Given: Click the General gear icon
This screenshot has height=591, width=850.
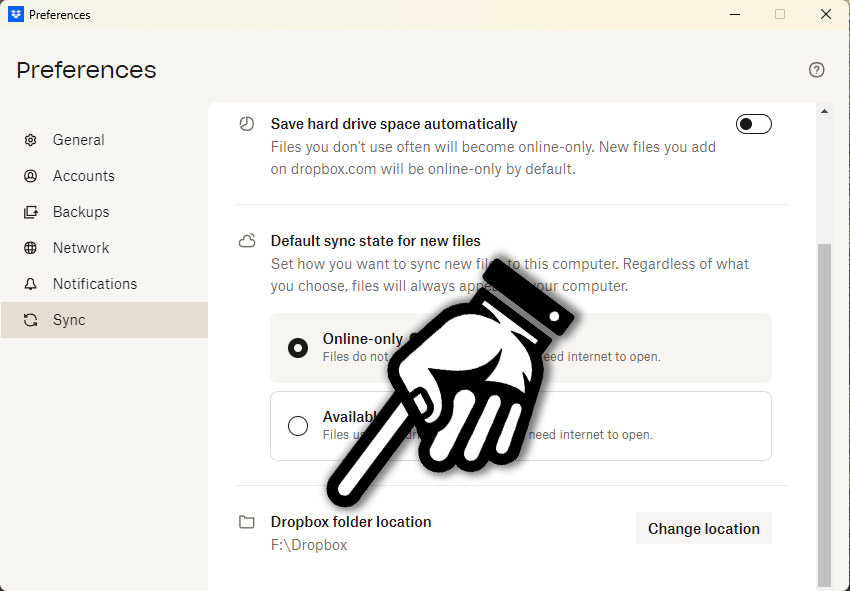Looking at the screenshot, I should pyautogui.click(x=31, y=140).
